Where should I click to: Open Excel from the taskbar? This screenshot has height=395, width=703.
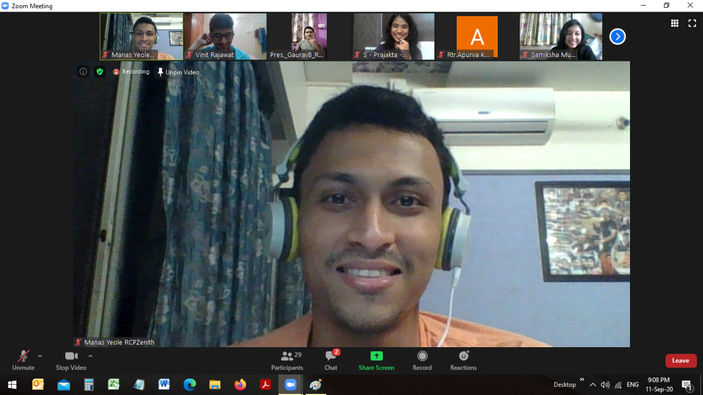click(x=113, y=385)
